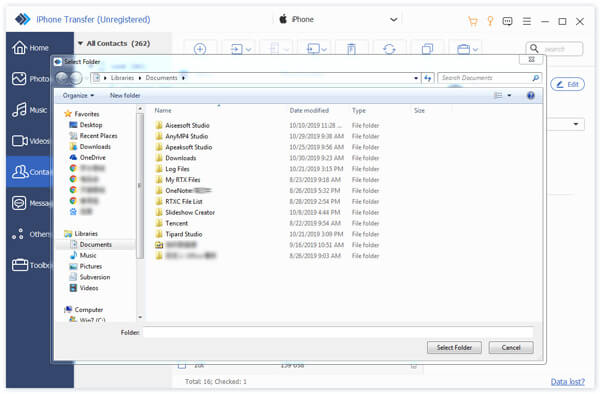600x394 pixels.
Task: Select the AnyMP4 Studio folder
Action: pyautogui.click(x=186, y=136)
